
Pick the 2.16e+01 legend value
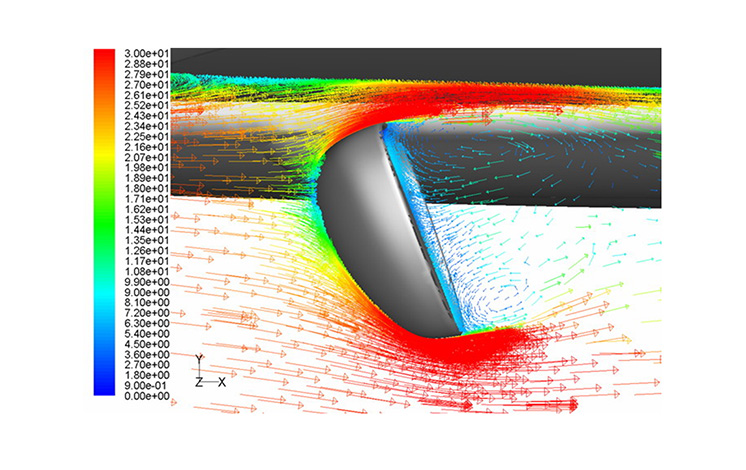[x=147, y=147]
